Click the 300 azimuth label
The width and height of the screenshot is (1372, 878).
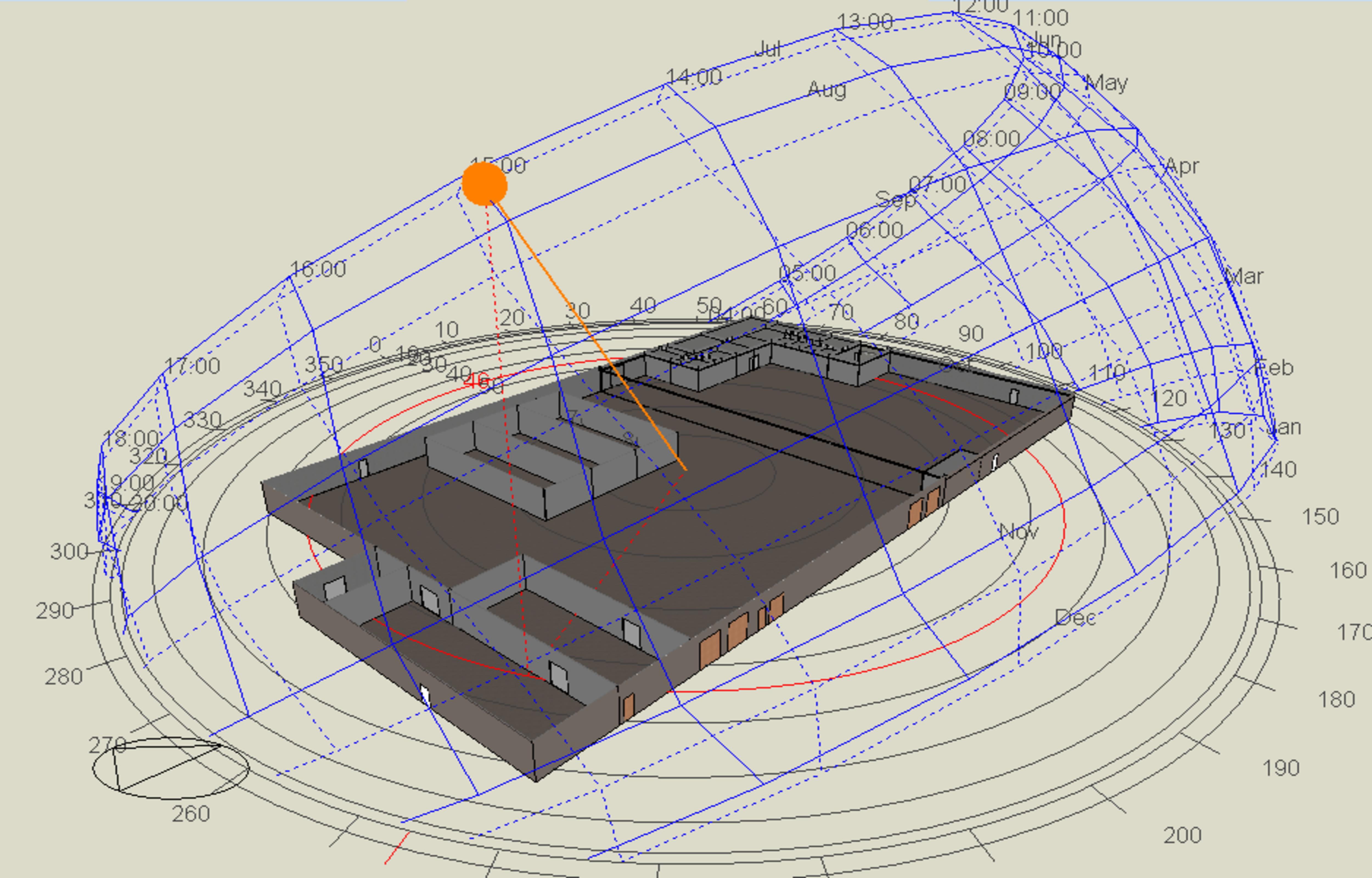(x=69, y=551)
